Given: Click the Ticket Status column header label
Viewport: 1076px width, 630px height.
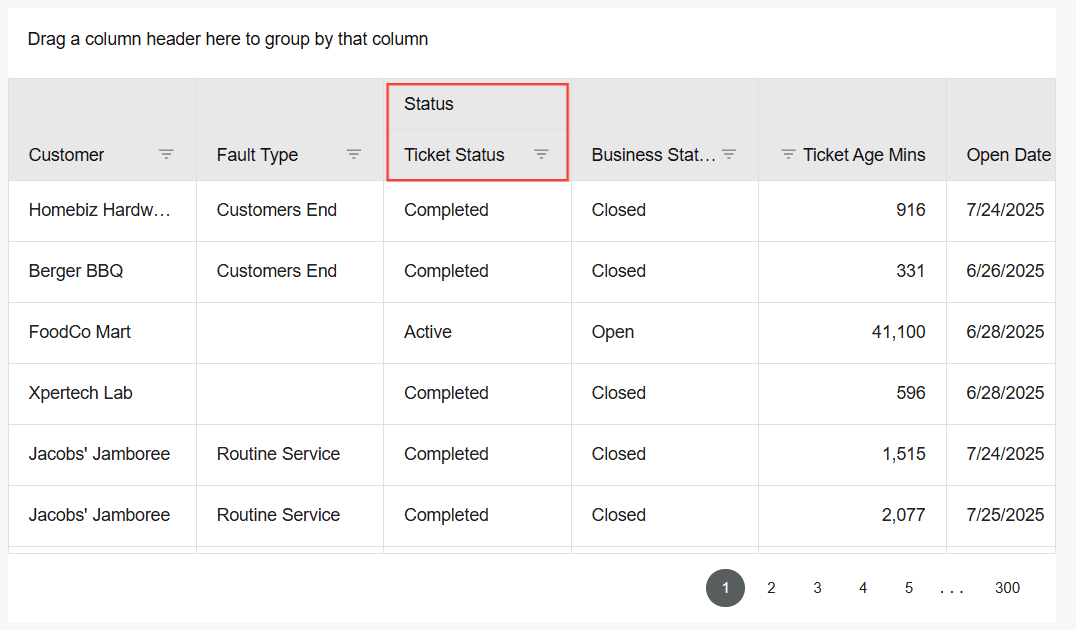Looking at the screenshot, I should (454, 155).
